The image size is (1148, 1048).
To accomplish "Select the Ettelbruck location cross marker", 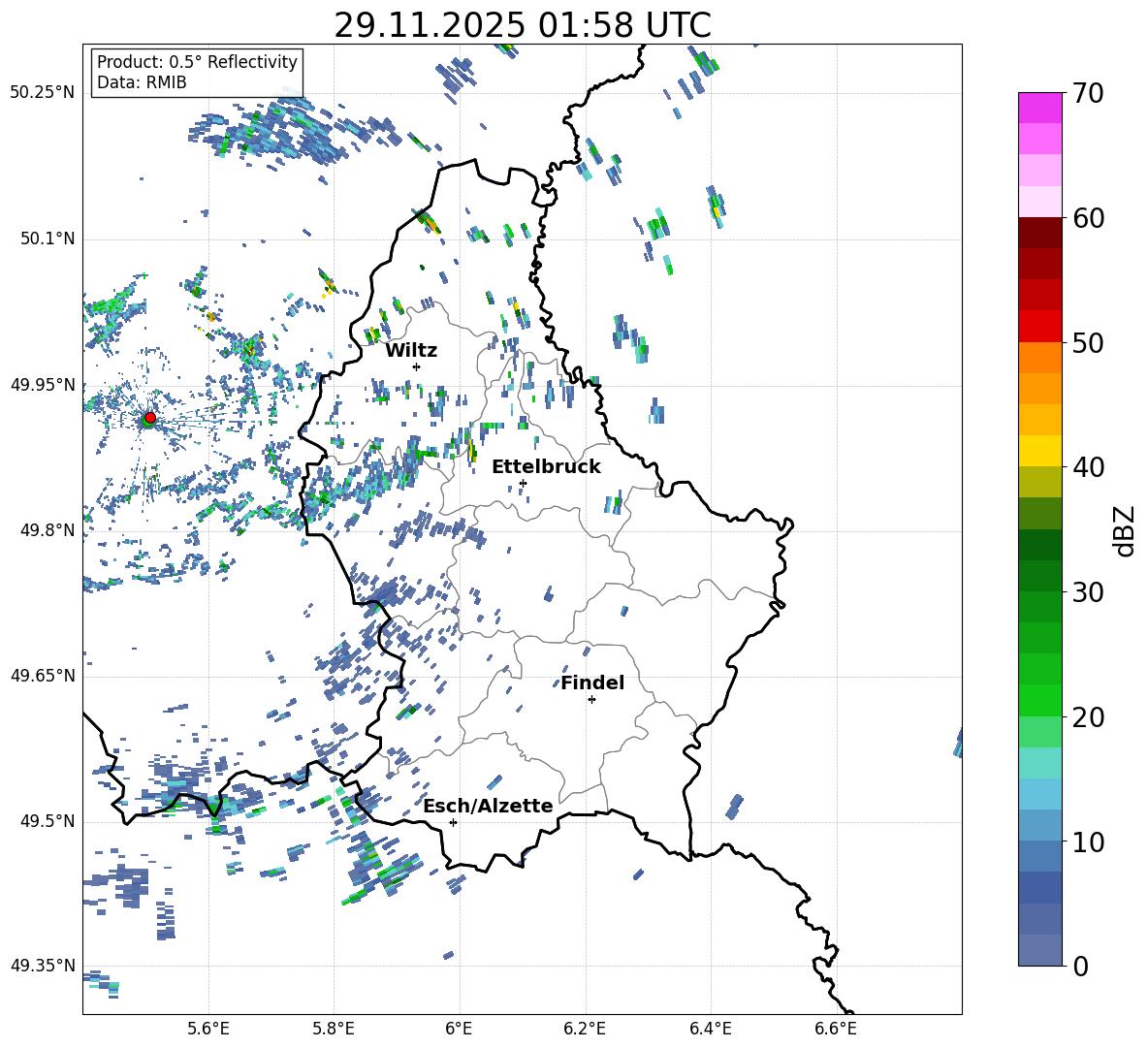I will click(523, 483).
